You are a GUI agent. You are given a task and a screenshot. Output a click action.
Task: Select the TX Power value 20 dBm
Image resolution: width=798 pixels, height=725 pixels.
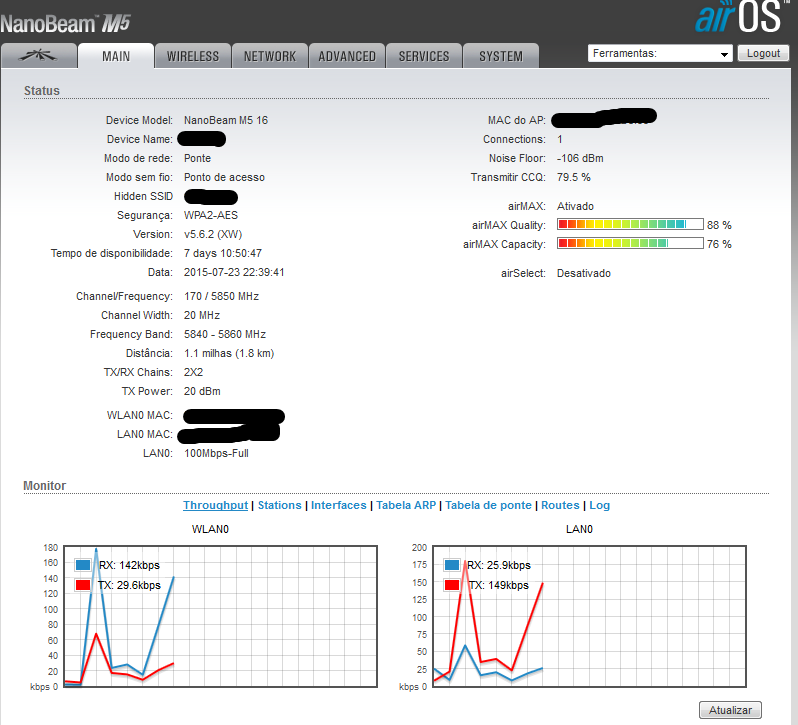coord(202,391)
